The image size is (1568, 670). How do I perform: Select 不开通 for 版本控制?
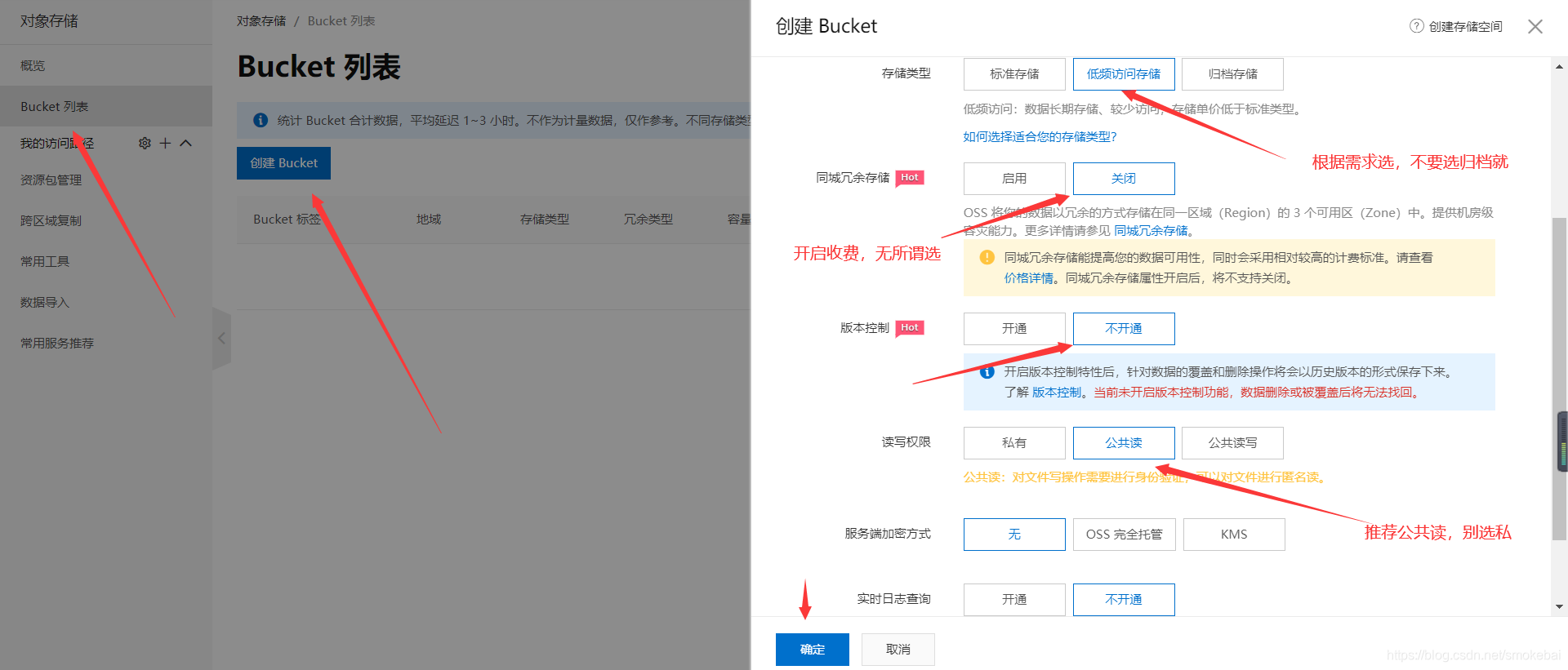pos(1124,329)
